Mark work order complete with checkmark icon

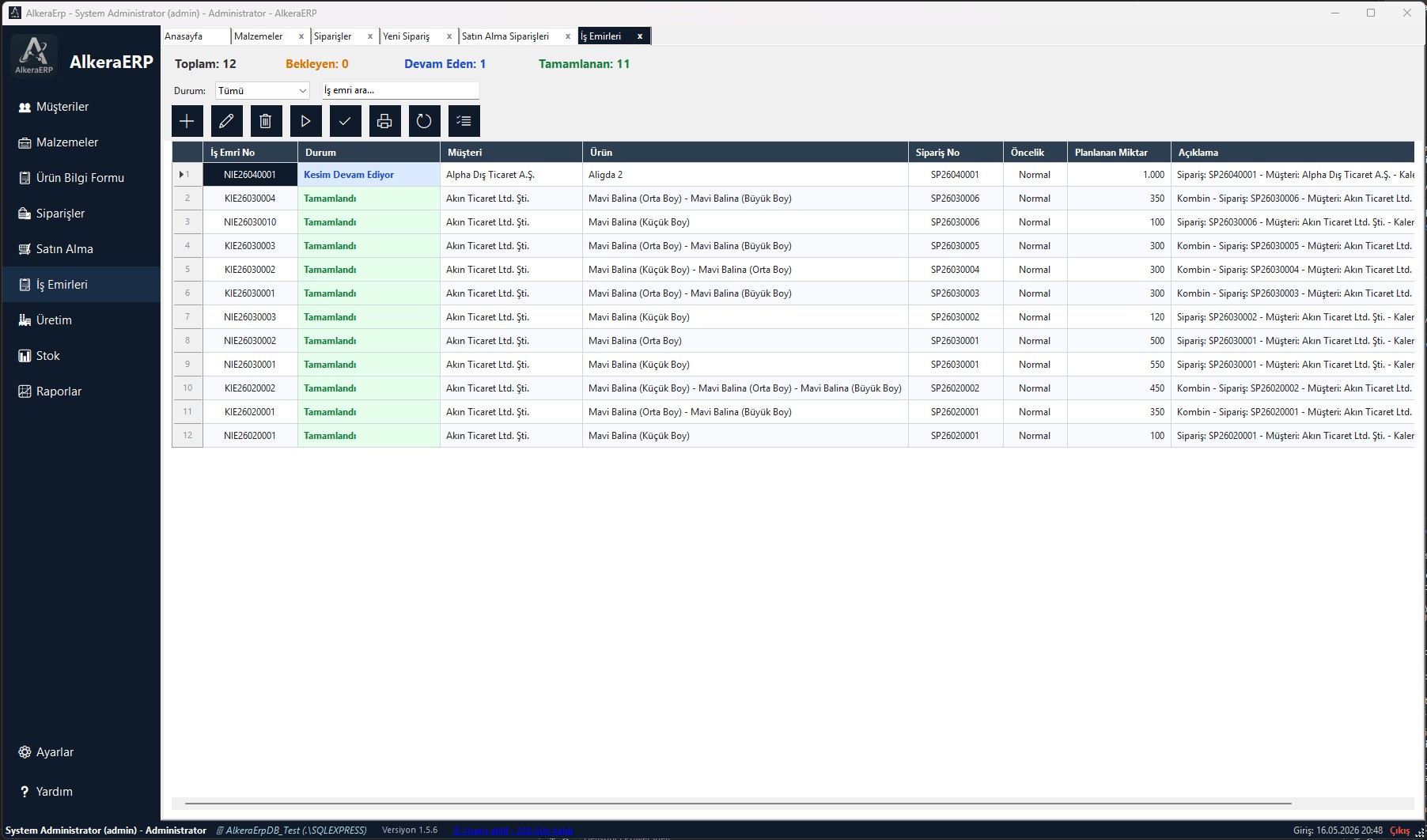coord(345,121)
